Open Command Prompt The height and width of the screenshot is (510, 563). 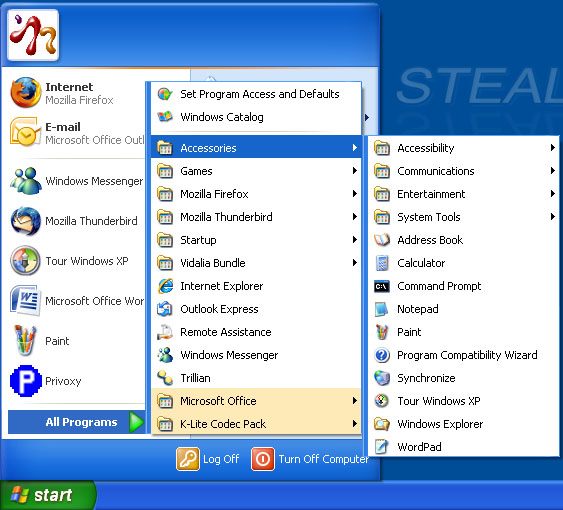[x=464, y=286]
